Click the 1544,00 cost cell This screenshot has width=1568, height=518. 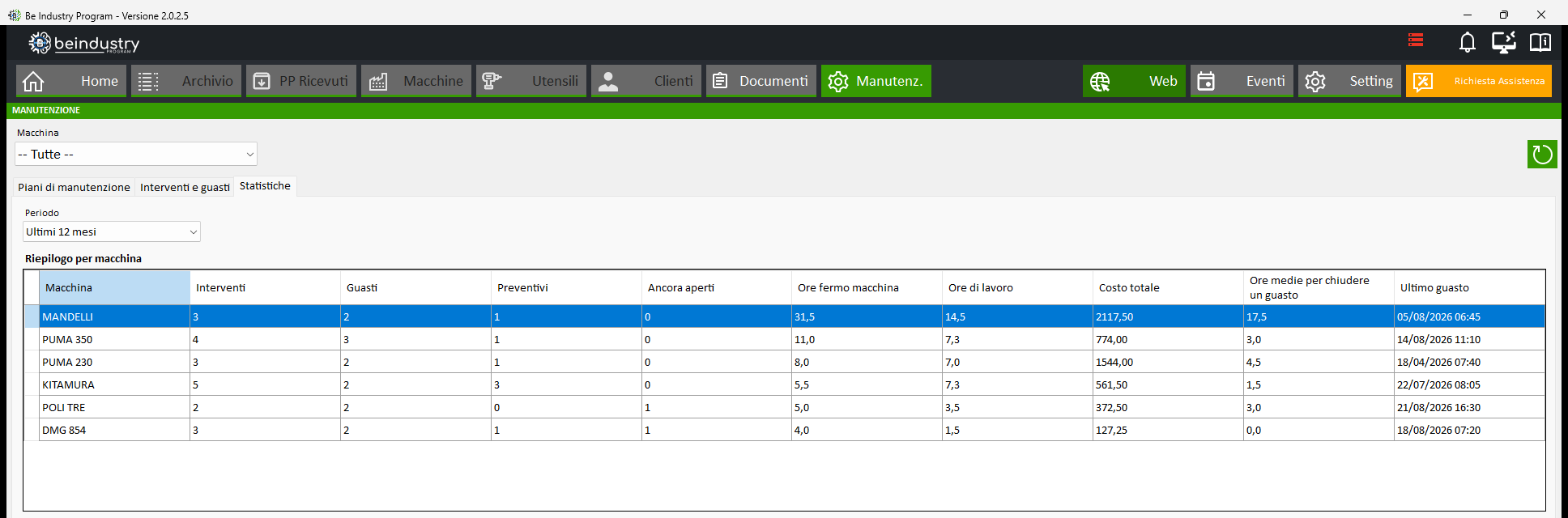[1169, 362]
